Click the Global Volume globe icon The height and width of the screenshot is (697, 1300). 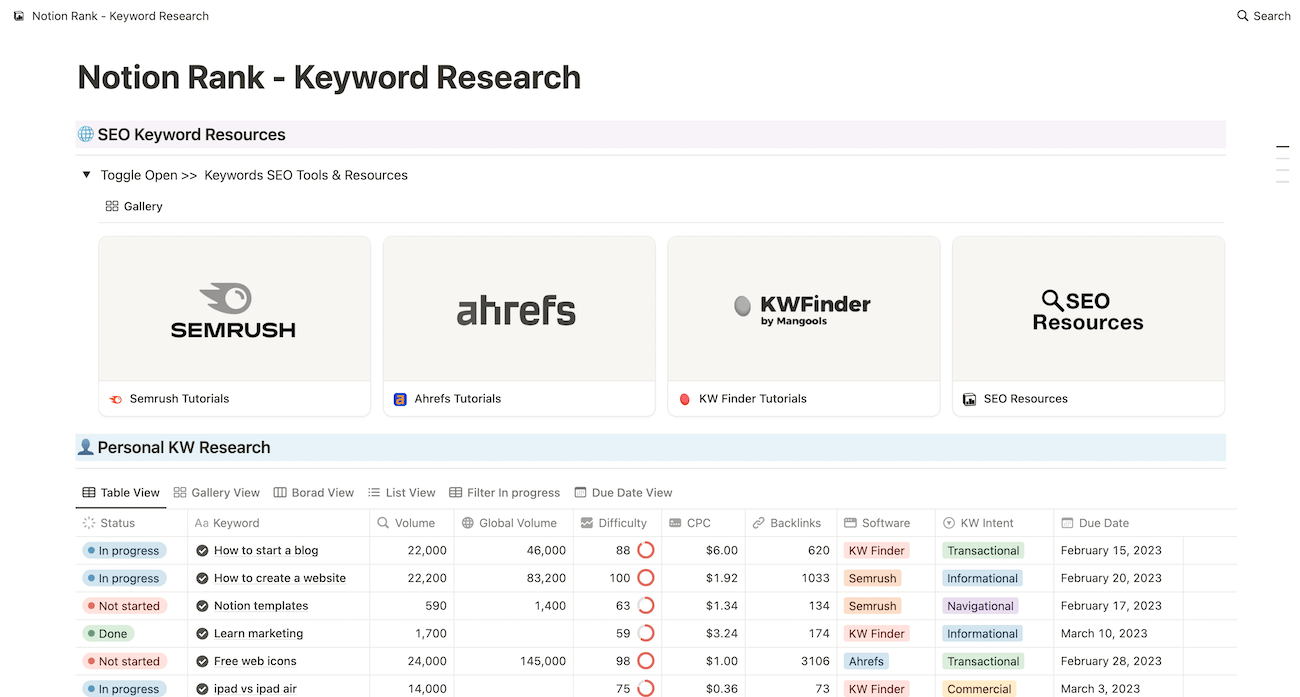pos(467,523)
